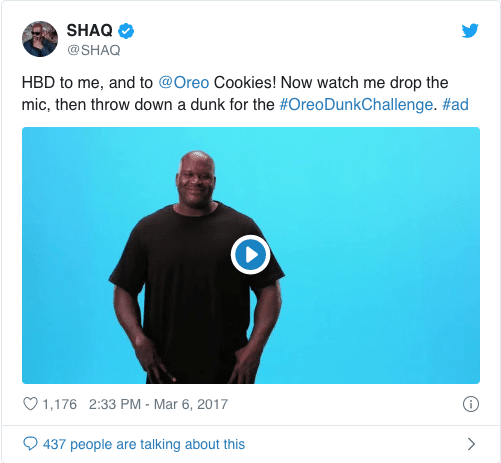
Task: Open the #OreoDunkChallenge hashtag
Action: coord(356,105)
